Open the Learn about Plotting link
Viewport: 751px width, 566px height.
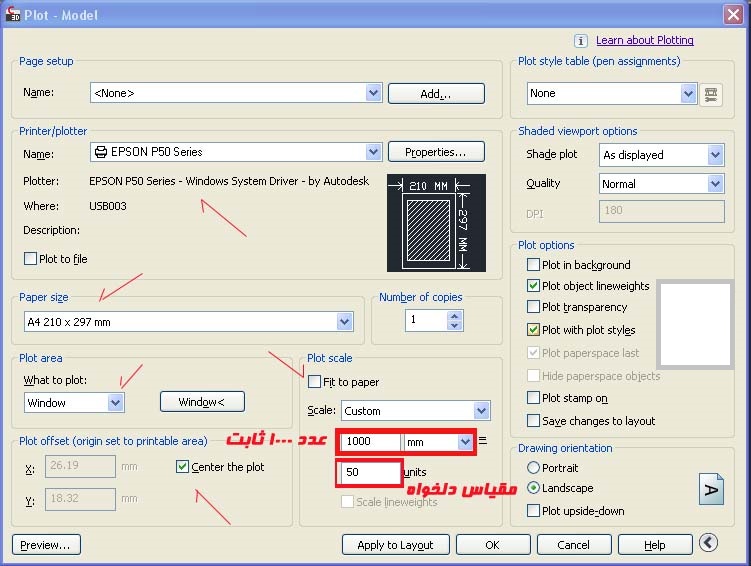click(x=644, y=41)
